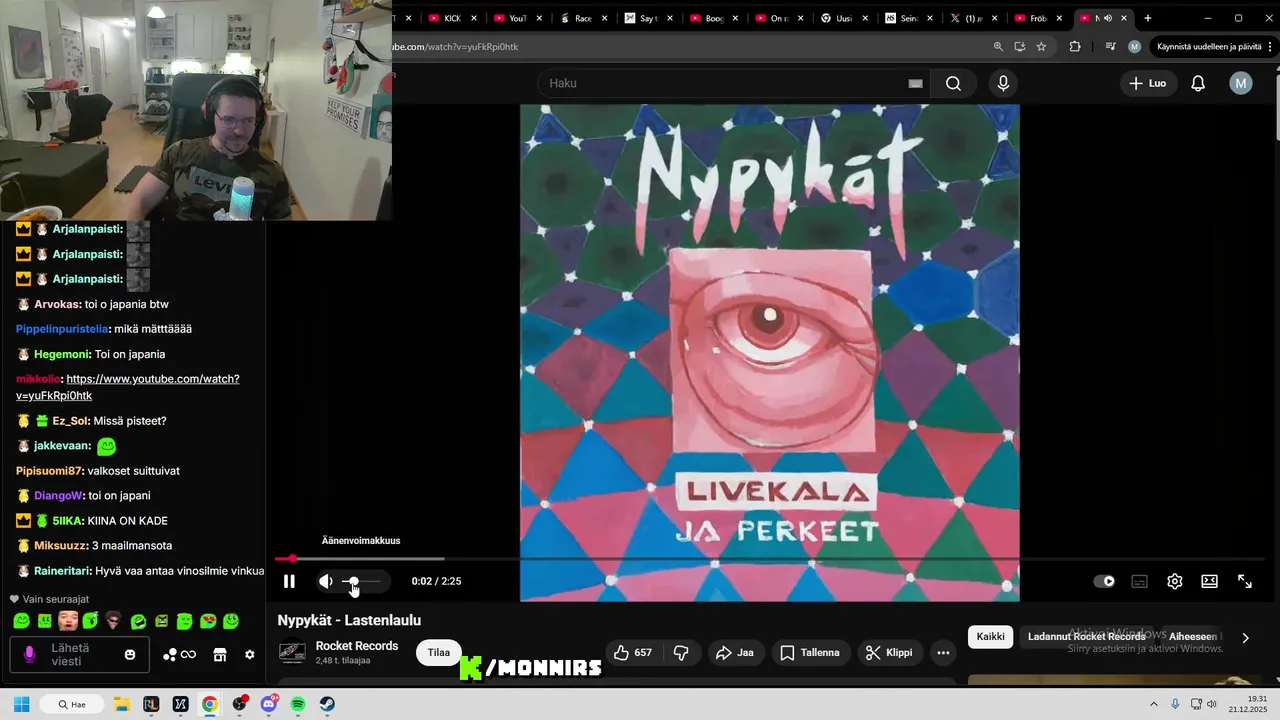Screen dimensions: 1280x720
Task: Click the browser address bar URL
Action: click(x=455, y=47)
